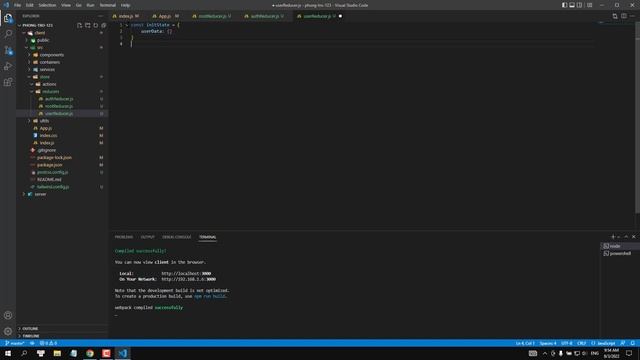Switch to the index.js editor tab
Viewport: 640px width, 360px height.
[126, 16]
